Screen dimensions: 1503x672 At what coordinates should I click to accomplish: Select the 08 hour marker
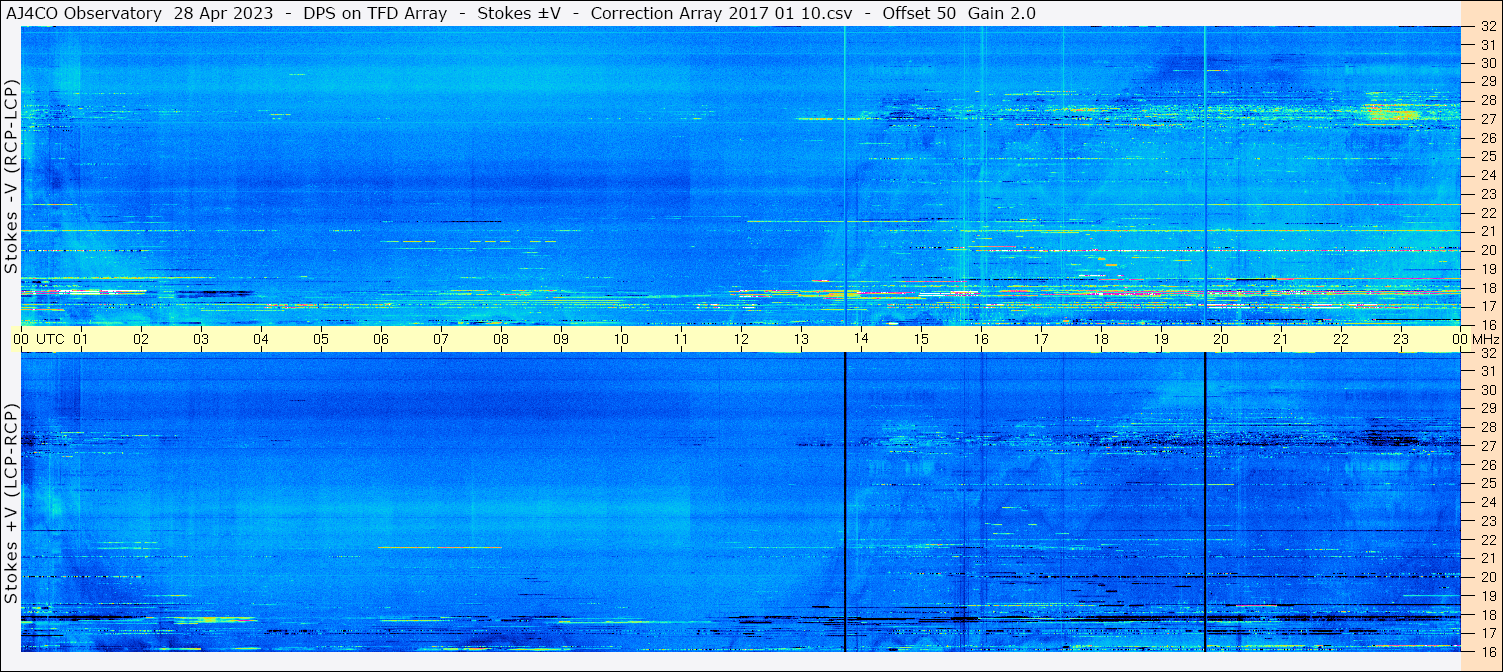coord(501,339)
